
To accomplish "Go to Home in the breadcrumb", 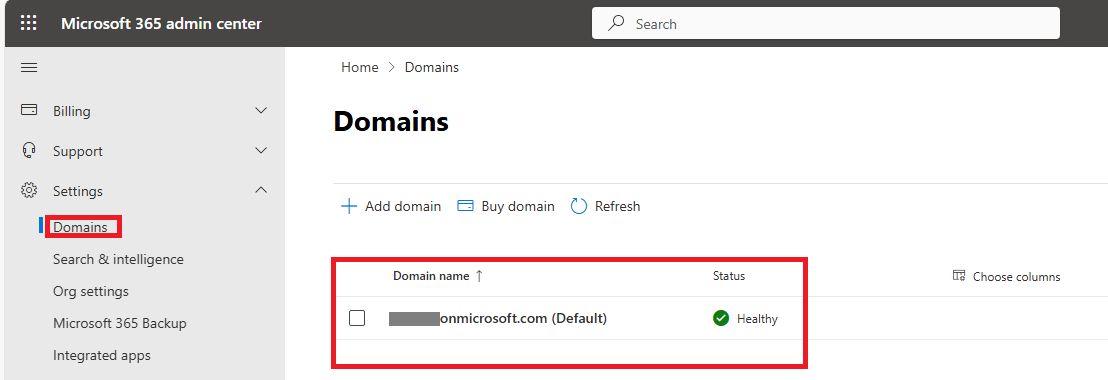I will (x=360, y=67).
